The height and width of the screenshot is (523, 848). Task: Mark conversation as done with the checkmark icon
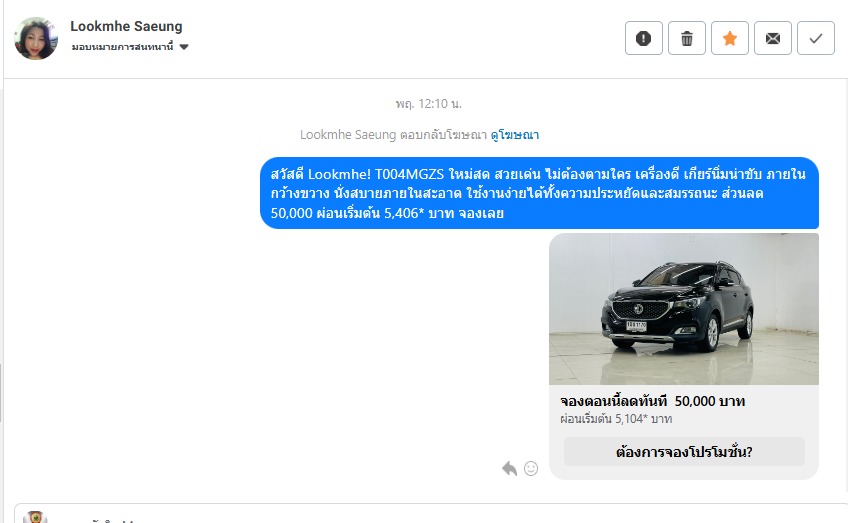tap(816, 38)
